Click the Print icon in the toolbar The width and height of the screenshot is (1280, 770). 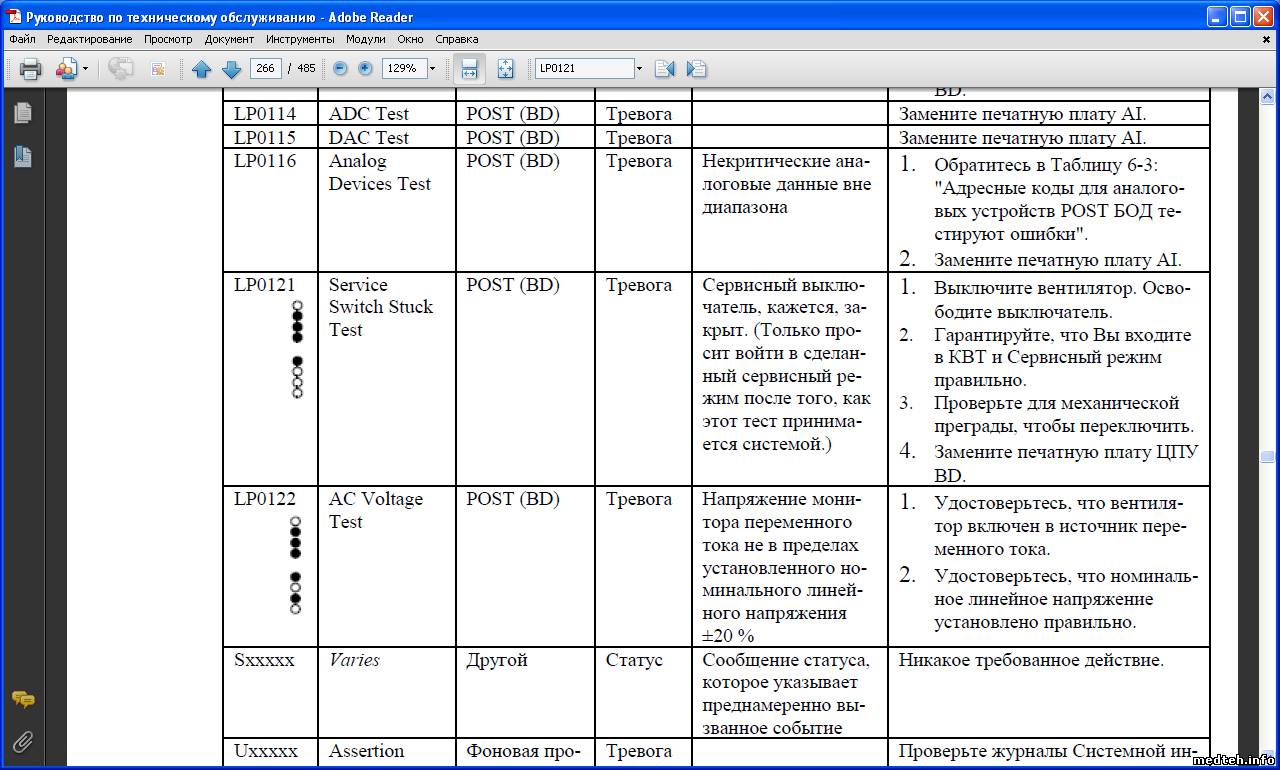(x=31, y=69)
